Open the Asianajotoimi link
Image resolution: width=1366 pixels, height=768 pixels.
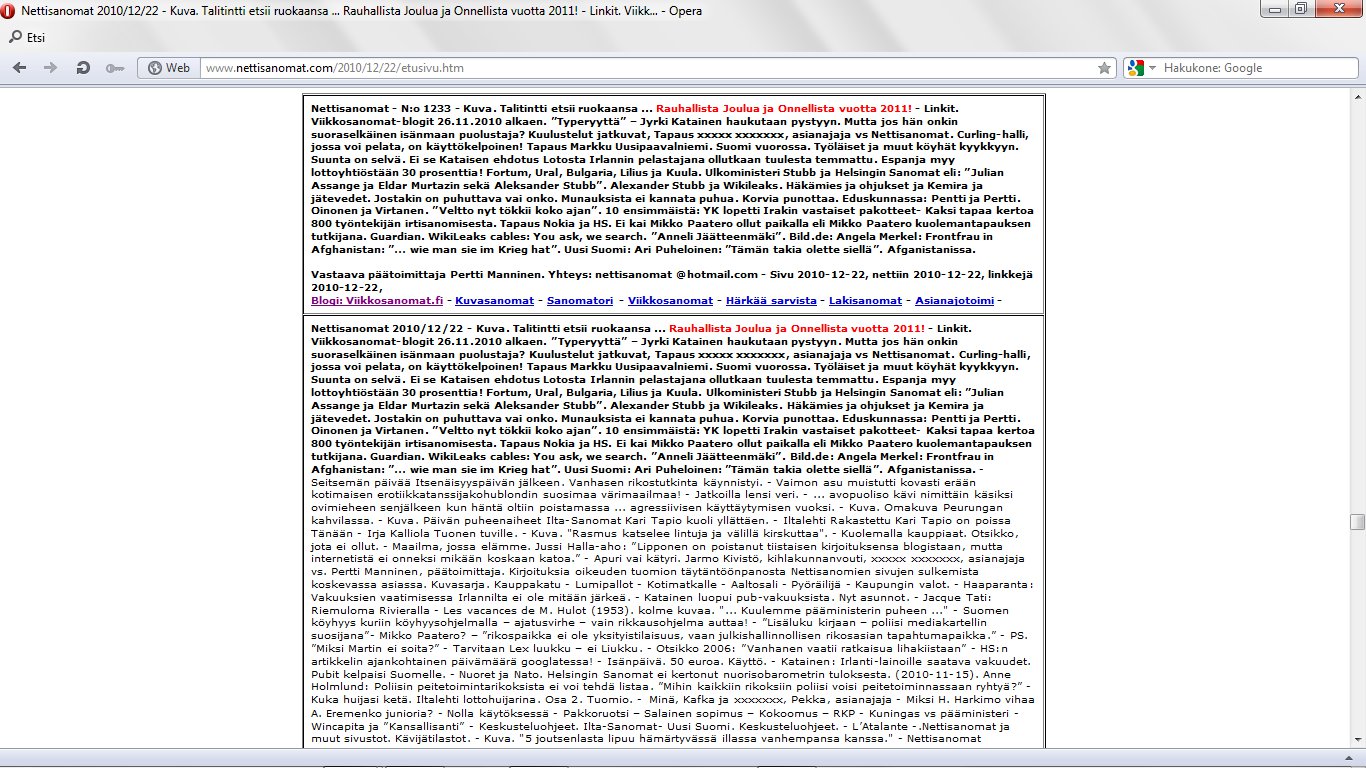coord(953,300)
